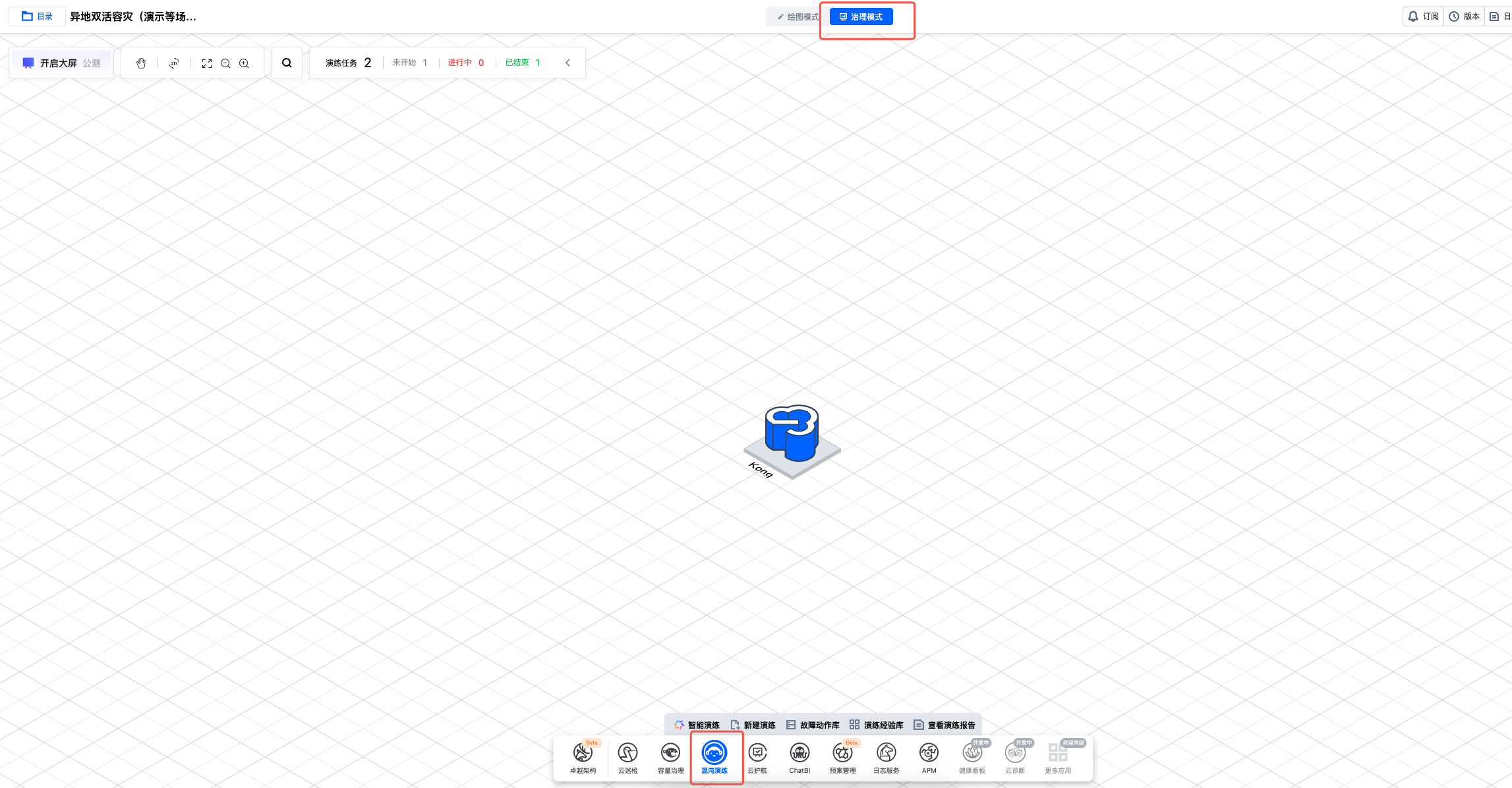
Task: Open 故障动作库 fault action library
Action: (x=813, y=725)
